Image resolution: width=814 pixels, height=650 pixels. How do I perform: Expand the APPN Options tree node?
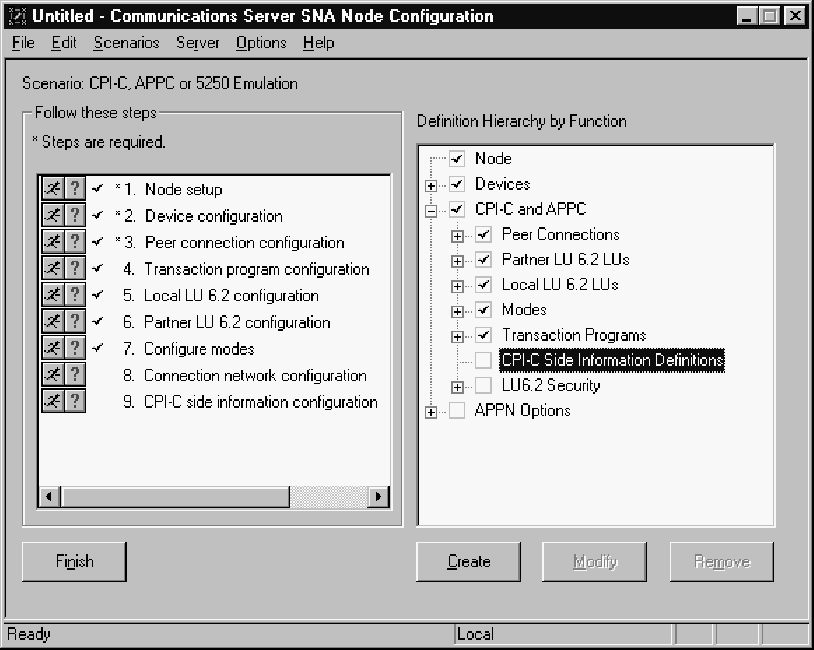tap(431, 413)
